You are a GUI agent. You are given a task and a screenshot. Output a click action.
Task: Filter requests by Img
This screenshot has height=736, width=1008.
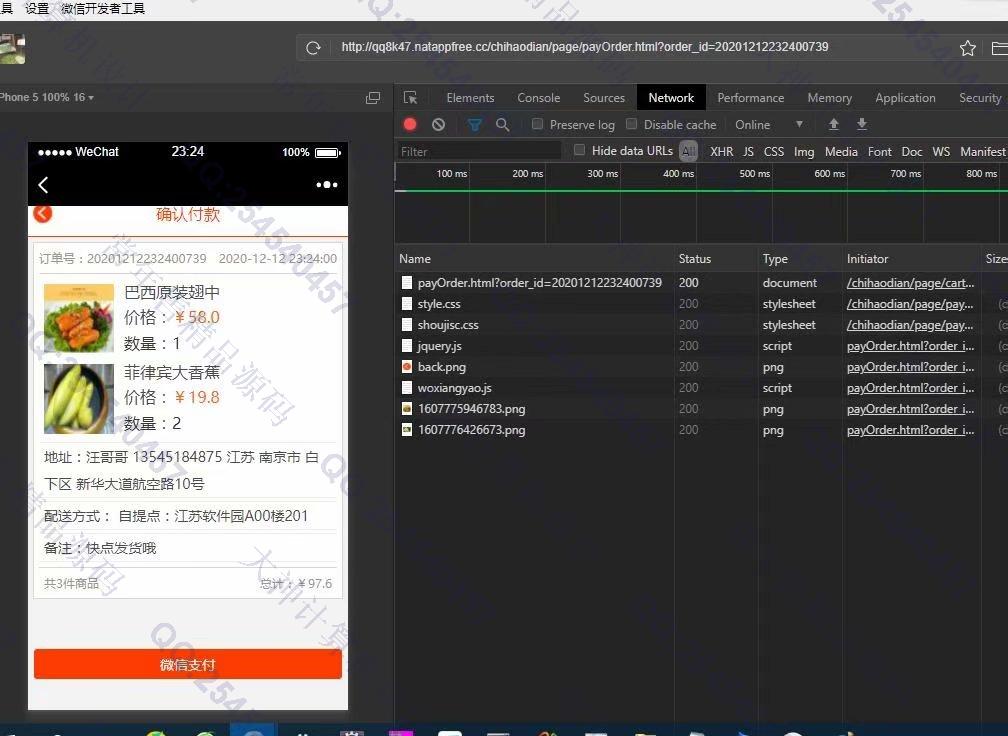(x=804, y=152)
